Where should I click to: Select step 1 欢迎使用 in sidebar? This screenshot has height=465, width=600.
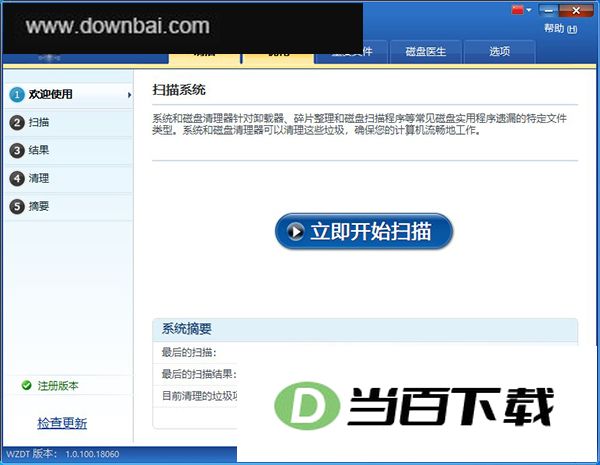(69, 94)
